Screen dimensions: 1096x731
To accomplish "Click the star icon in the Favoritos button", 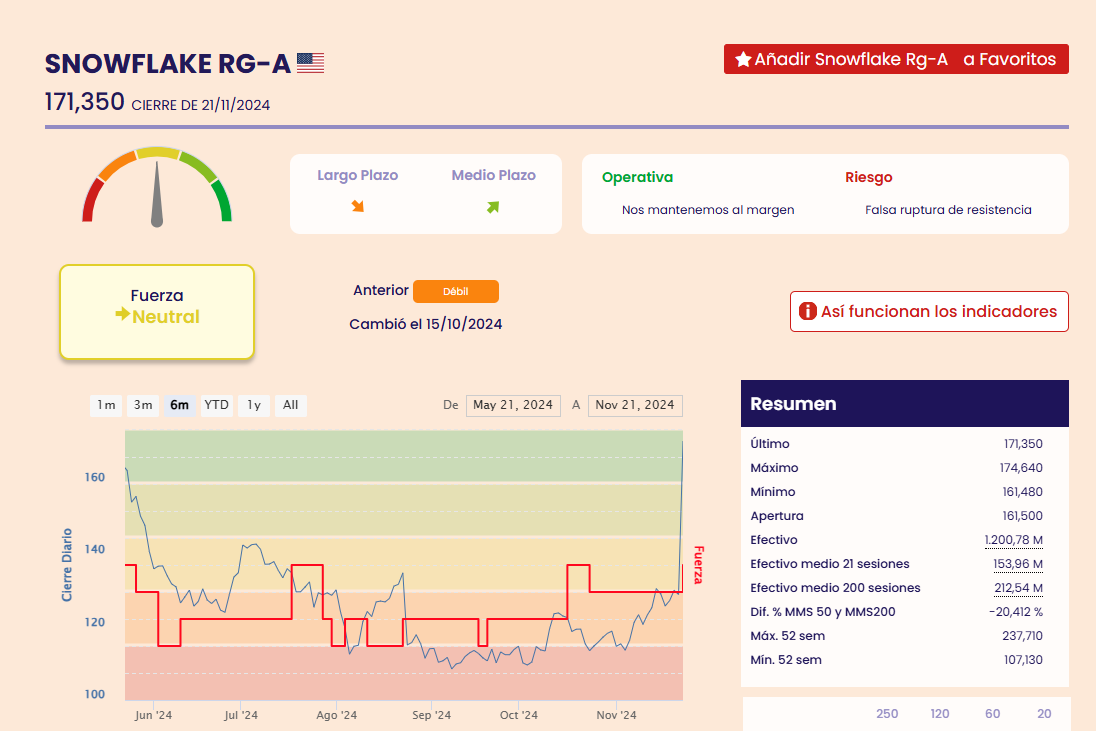I will pos(743,59).
